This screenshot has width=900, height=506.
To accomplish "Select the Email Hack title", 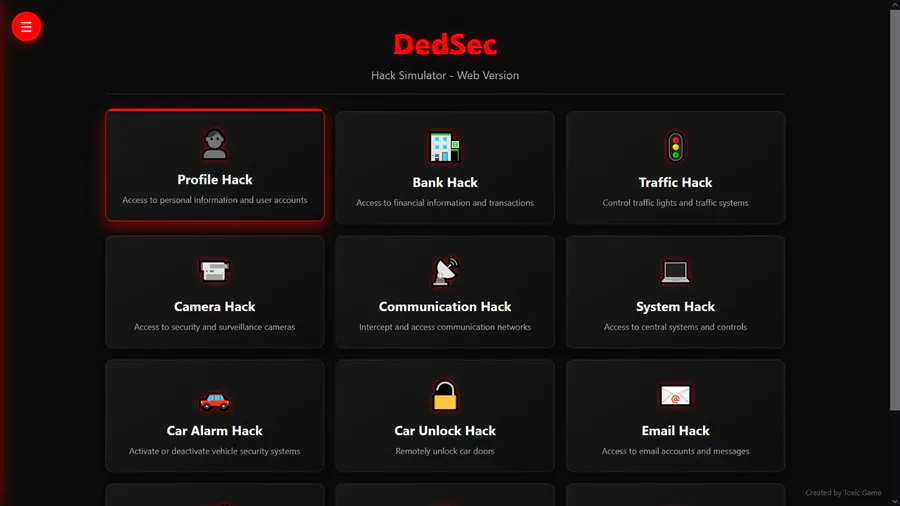I will tap(676, 431).
